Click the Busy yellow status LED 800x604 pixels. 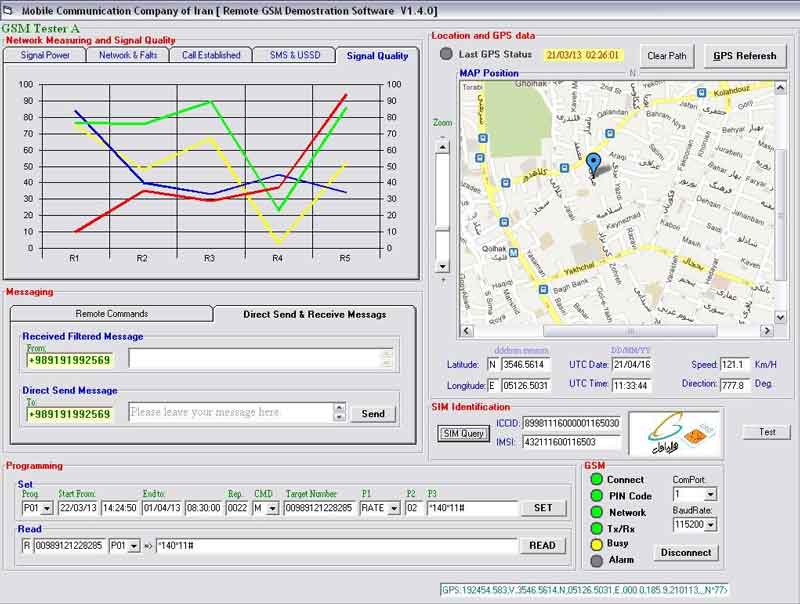(596, 544)
